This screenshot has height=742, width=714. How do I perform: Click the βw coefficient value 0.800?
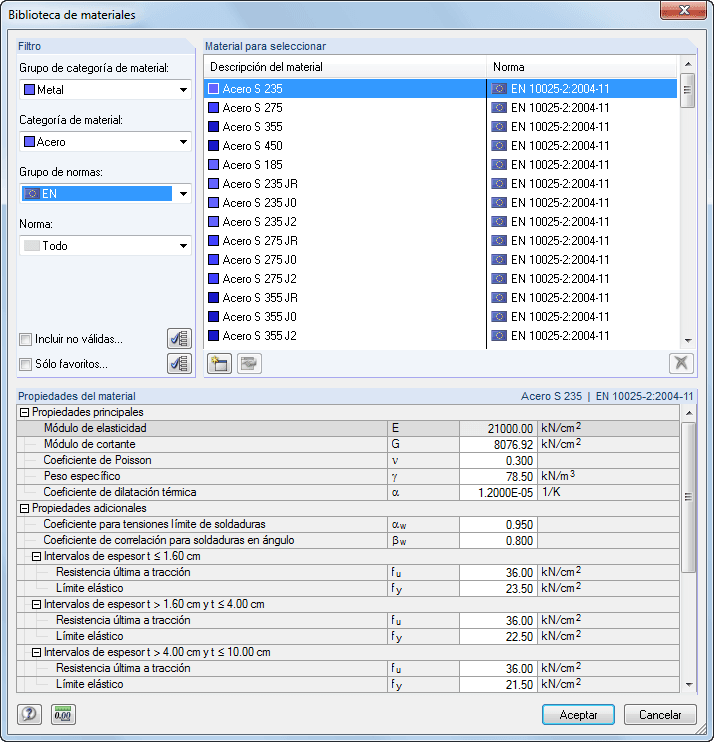(x=498, y=541)
